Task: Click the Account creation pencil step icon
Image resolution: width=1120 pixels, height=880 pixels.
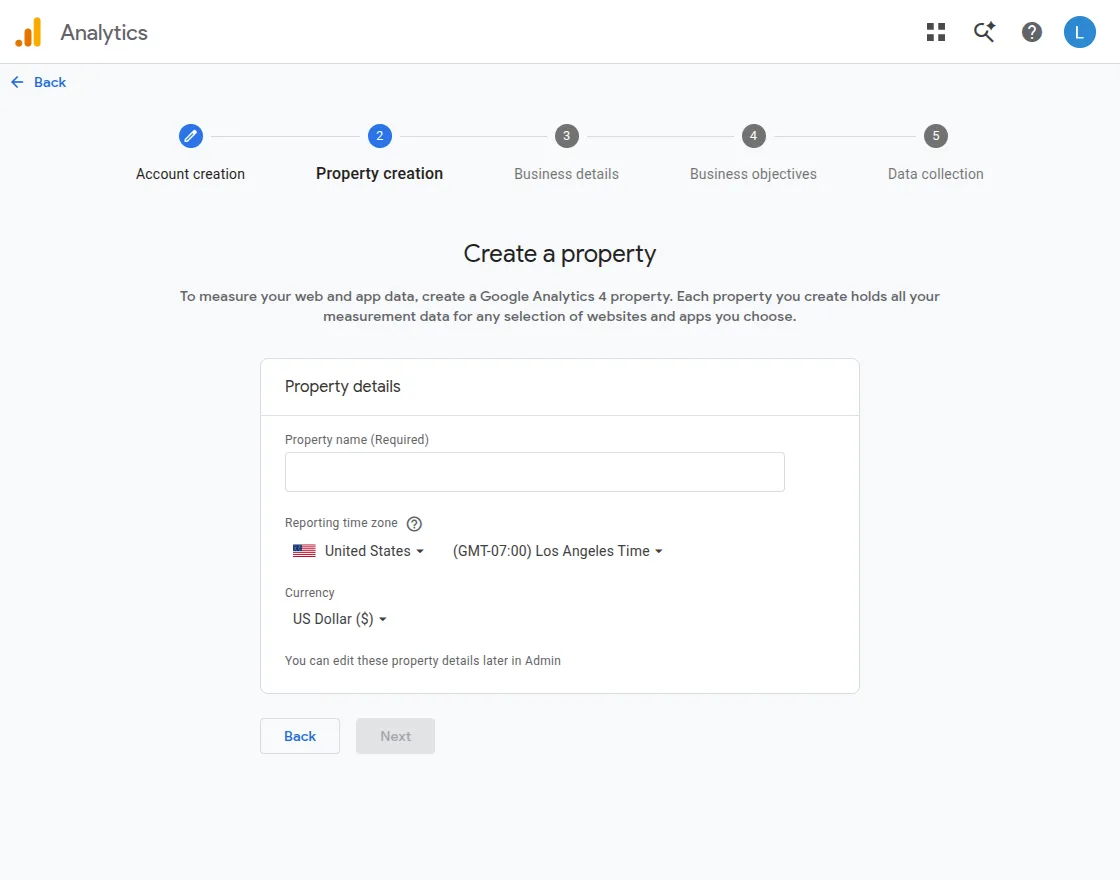Action: pos(191,136)
